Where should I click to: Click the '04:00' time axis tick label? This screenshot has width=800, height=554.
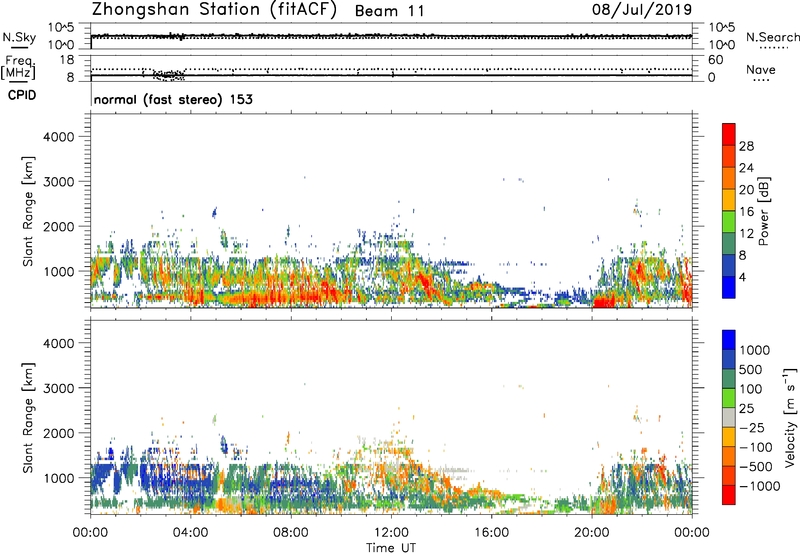190,533
